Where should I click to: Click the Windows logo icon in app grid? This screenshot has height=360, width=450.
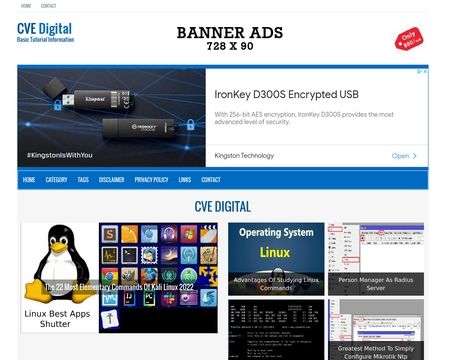tap(189, 234)
